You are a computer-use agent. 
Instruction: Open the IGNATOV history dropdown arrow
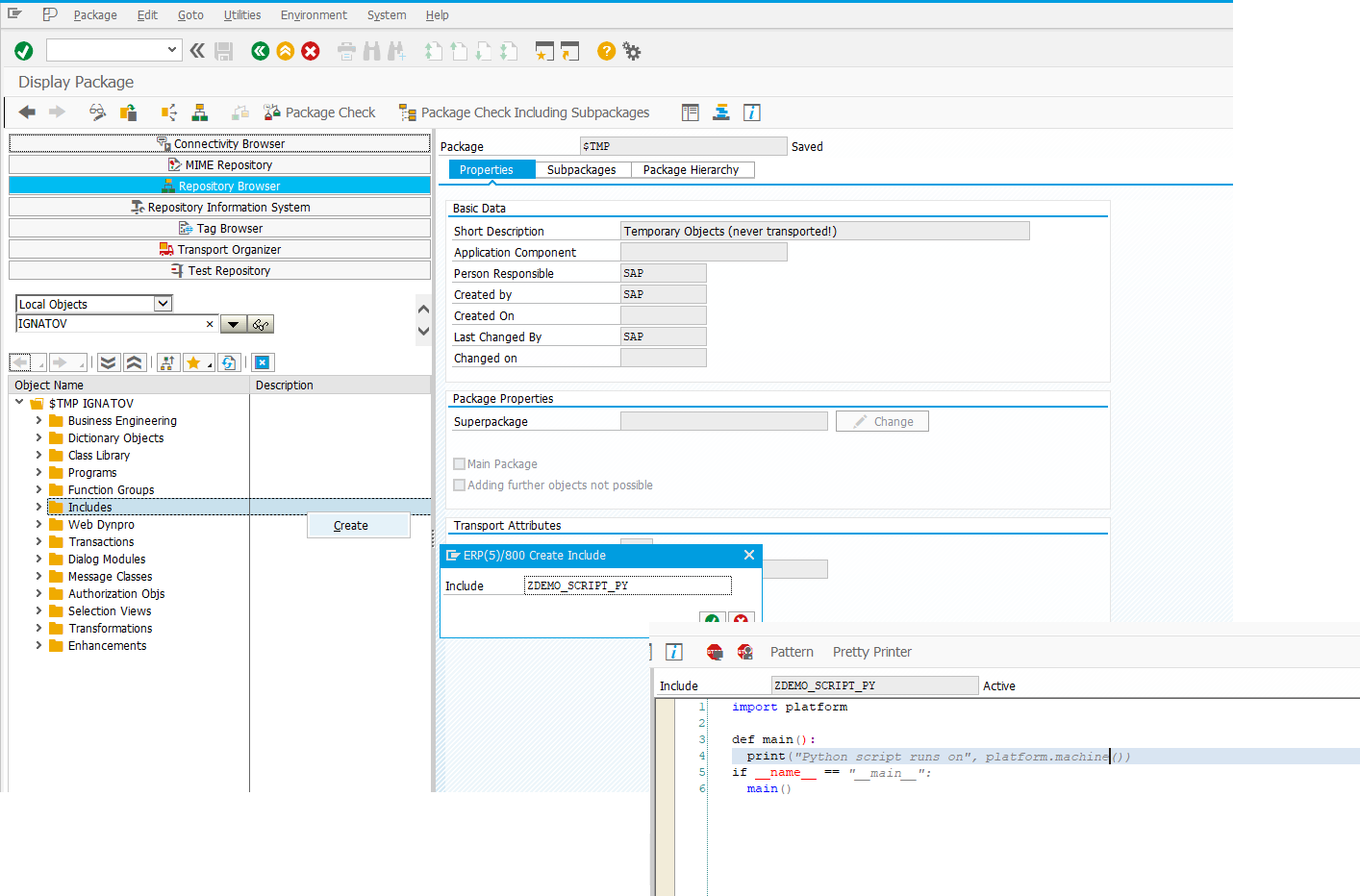(x=233, y=324)
